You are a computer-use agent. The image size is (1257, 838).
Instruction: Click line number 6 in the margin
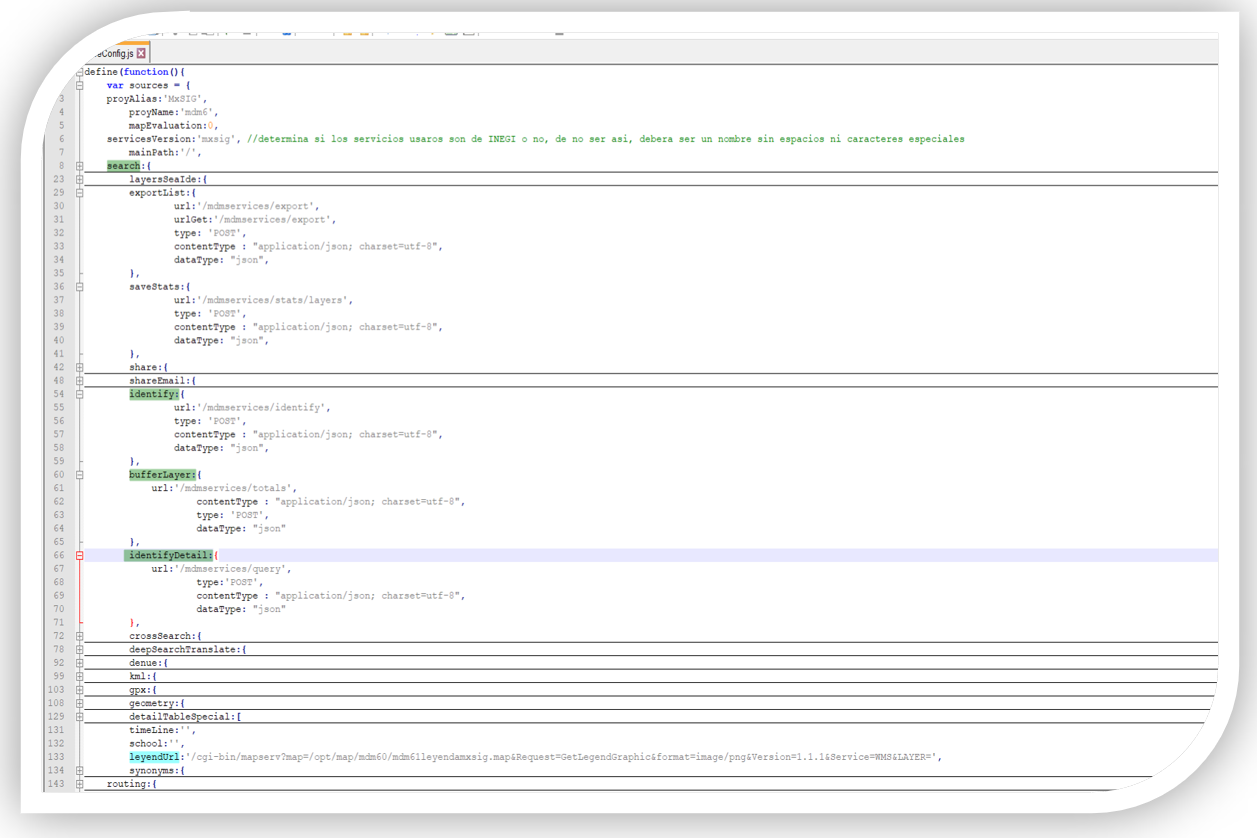61,139
